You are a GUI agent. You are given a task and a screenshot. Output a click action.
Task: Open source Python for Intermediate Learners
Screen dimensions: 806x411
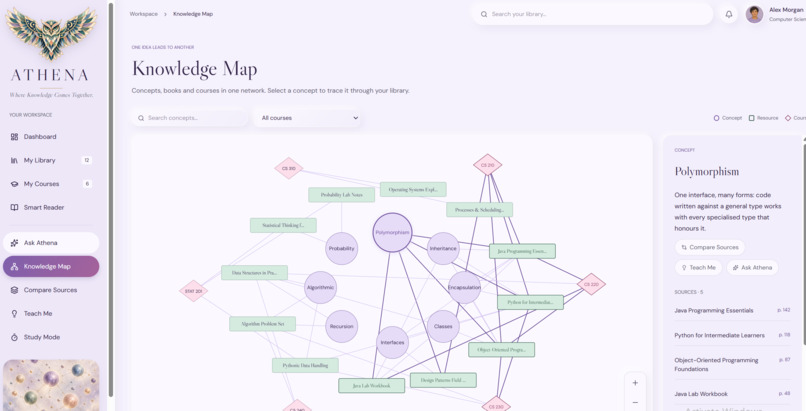pyautogui.click(x=732, y=335)
